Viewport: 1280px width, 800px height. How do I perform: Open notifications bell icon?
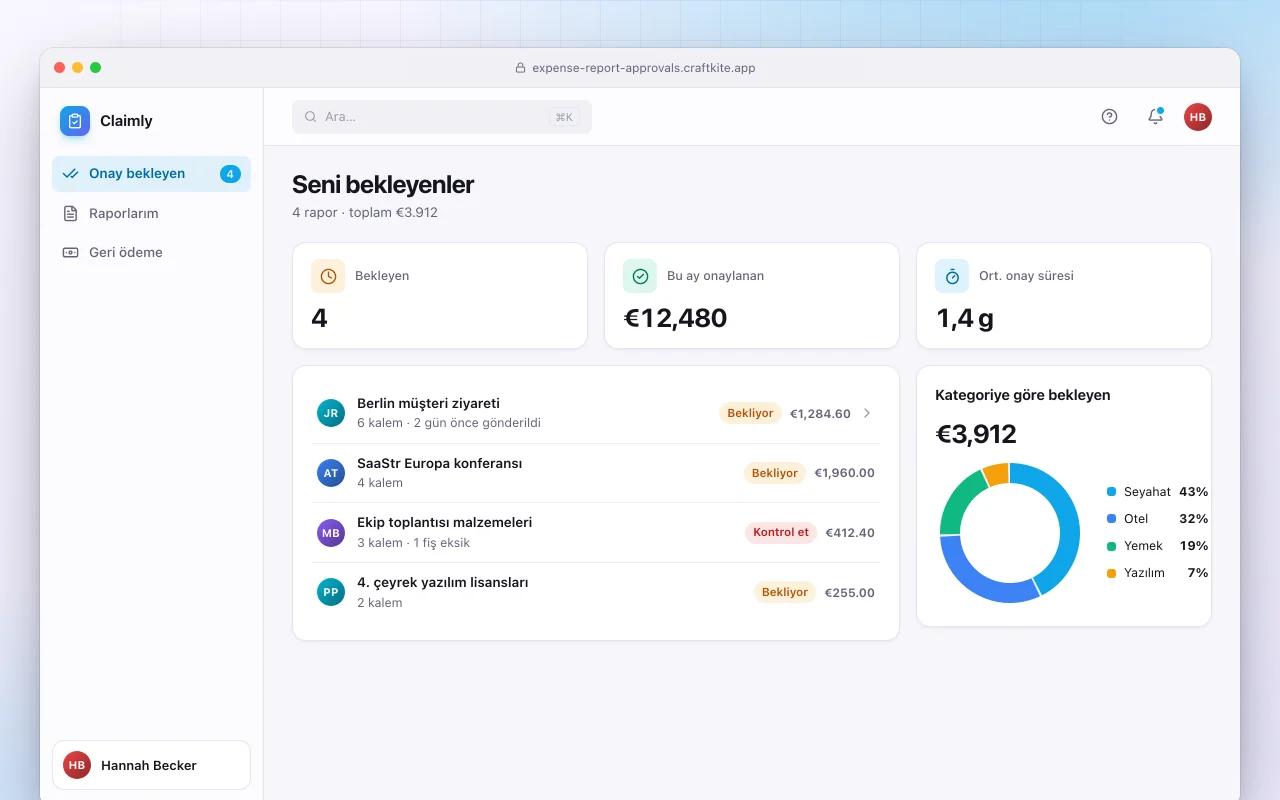1155,117
